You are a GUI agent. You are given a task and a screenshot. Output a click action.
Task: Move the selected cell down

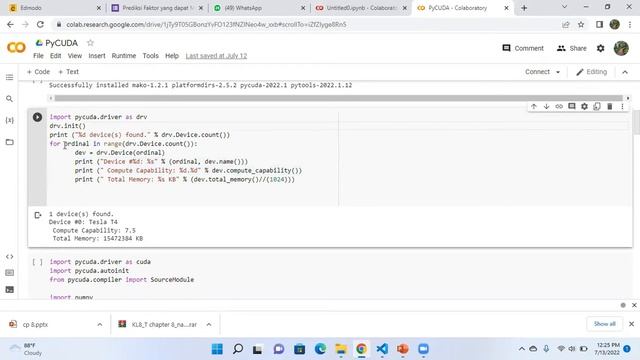click(546, 107)
